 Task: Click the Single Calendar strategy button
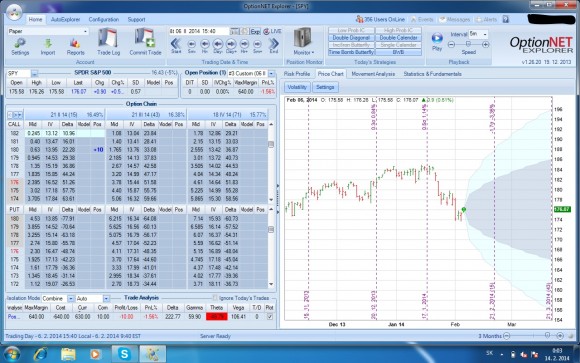pyautogui.click(x=398, y=45)
